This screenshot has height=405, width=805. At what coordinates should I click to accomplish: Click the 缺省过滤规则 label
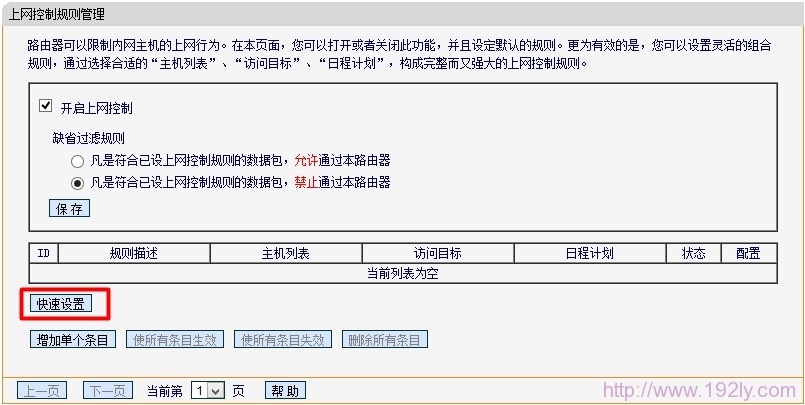(x=88, y=138)
